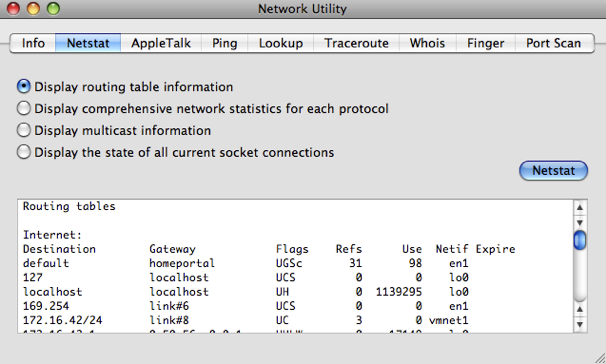Screen dimensions: 606x364
Task: Click the 'Network Utility' window title
Action: tap(302, 9)
